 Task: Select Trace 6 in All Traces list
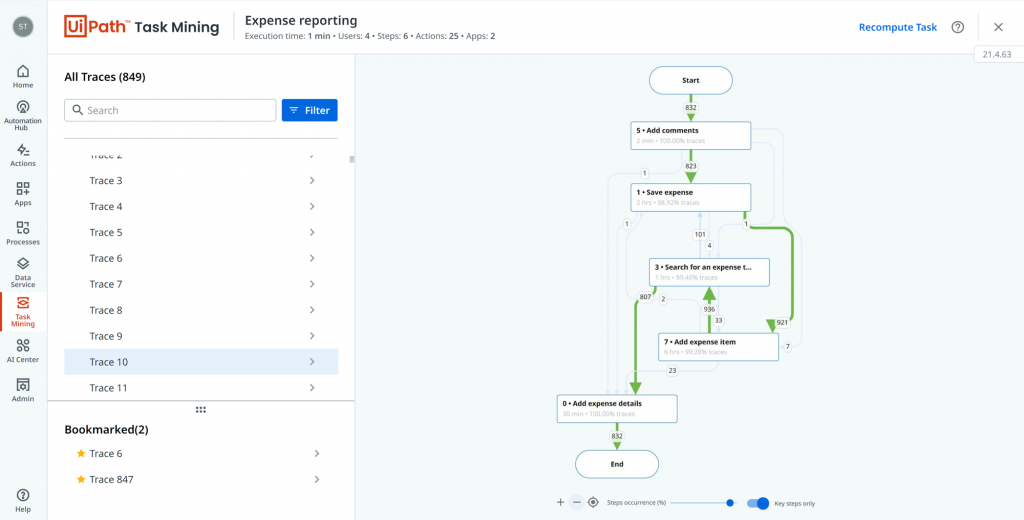click(201, 258)
